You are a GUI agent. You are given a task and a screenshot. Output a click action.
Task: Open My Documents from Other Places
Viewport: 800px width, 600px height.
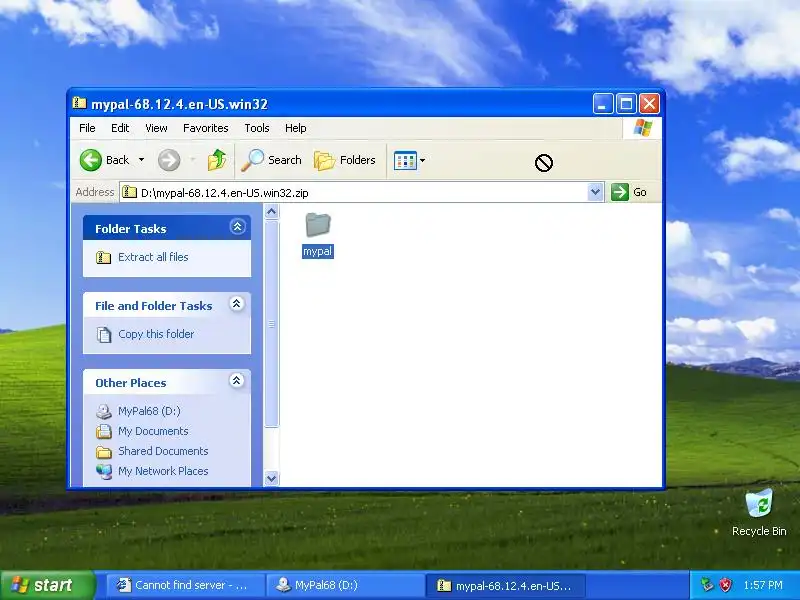[153, 431]
